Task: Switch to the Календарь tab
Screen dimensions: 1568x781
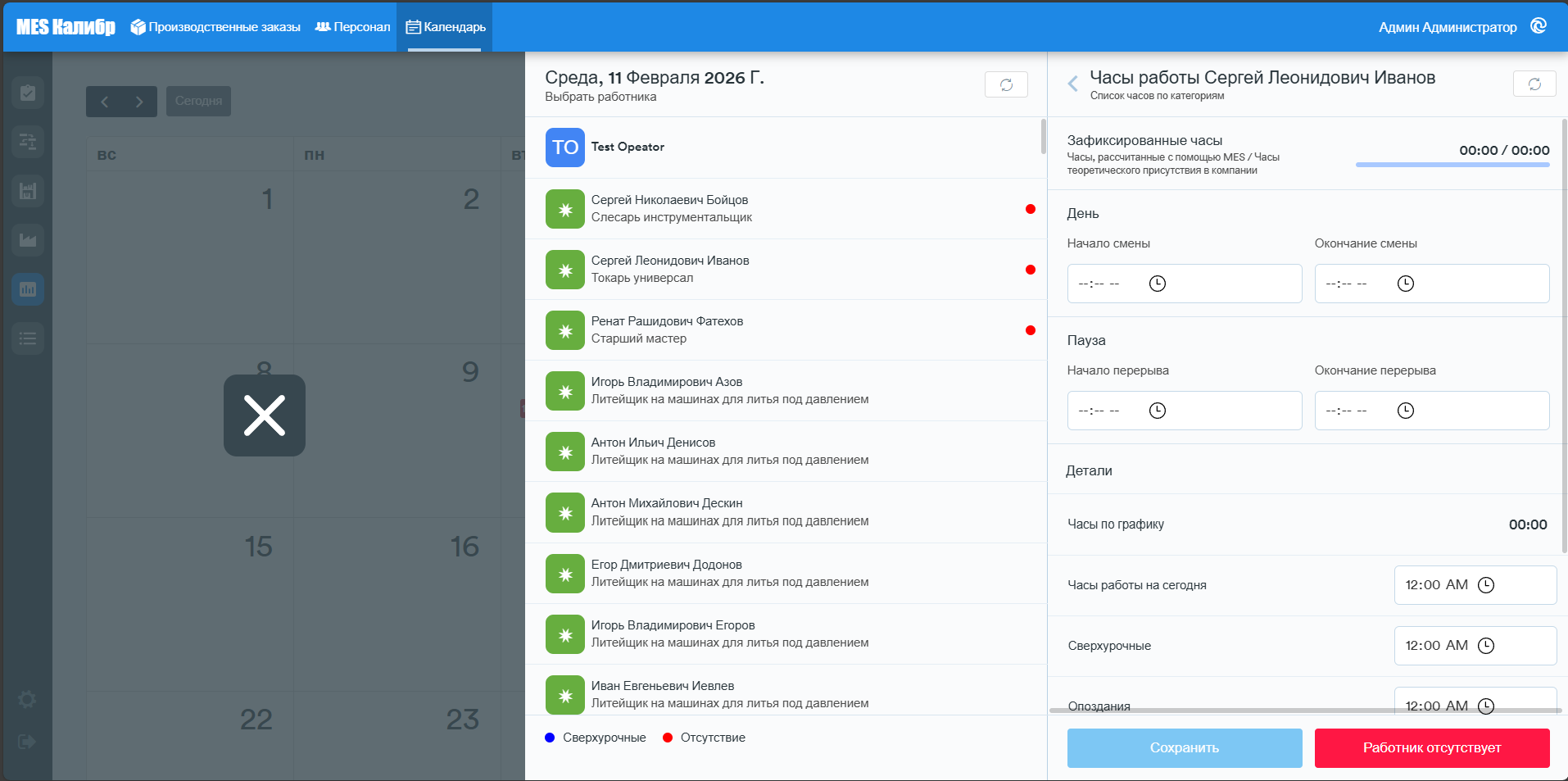Action: click(445, 27)
